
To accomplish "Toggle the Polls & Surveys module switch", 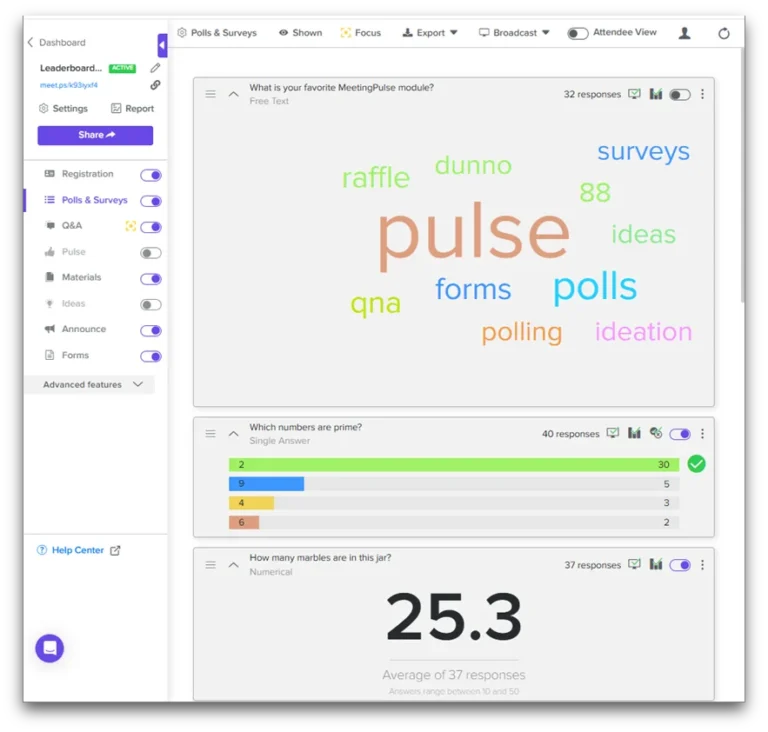I will [151, 201].
